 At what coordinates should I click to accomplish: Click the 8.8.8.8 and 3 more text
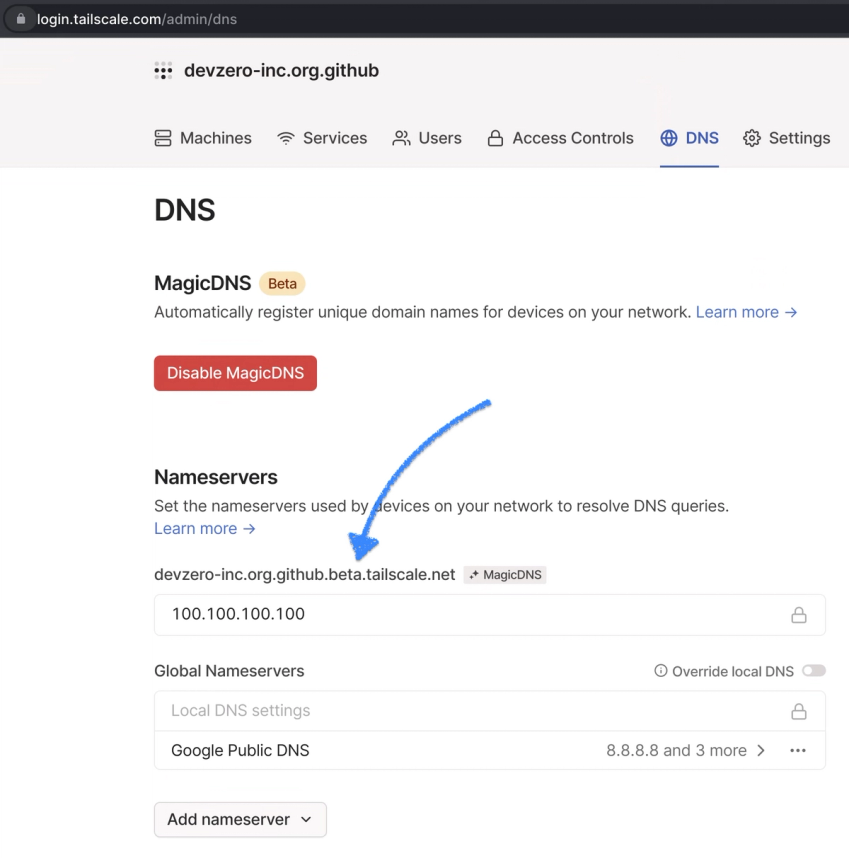point(676,750)
